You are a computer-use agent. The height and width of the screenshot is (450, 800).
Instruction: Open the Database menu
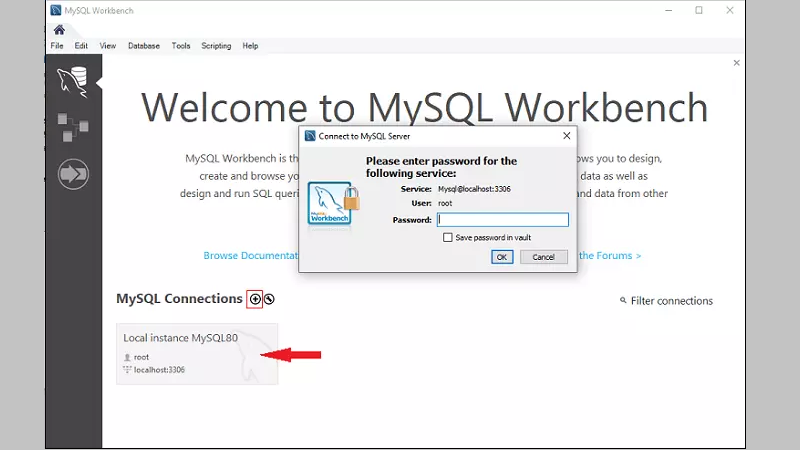[x=144, y=45]
